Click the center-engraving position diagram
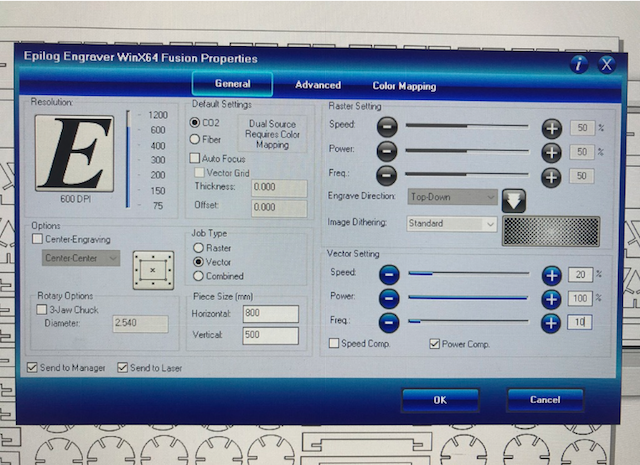The width and height of the screenshot is (640, 465). coord(153,270)
